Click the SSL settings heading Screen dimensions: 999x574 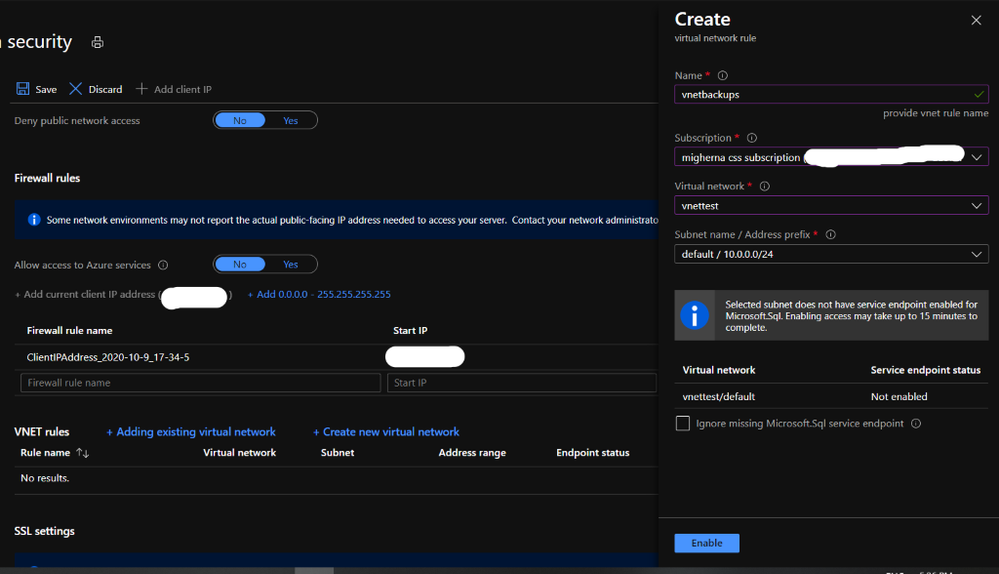pos(45,531)
